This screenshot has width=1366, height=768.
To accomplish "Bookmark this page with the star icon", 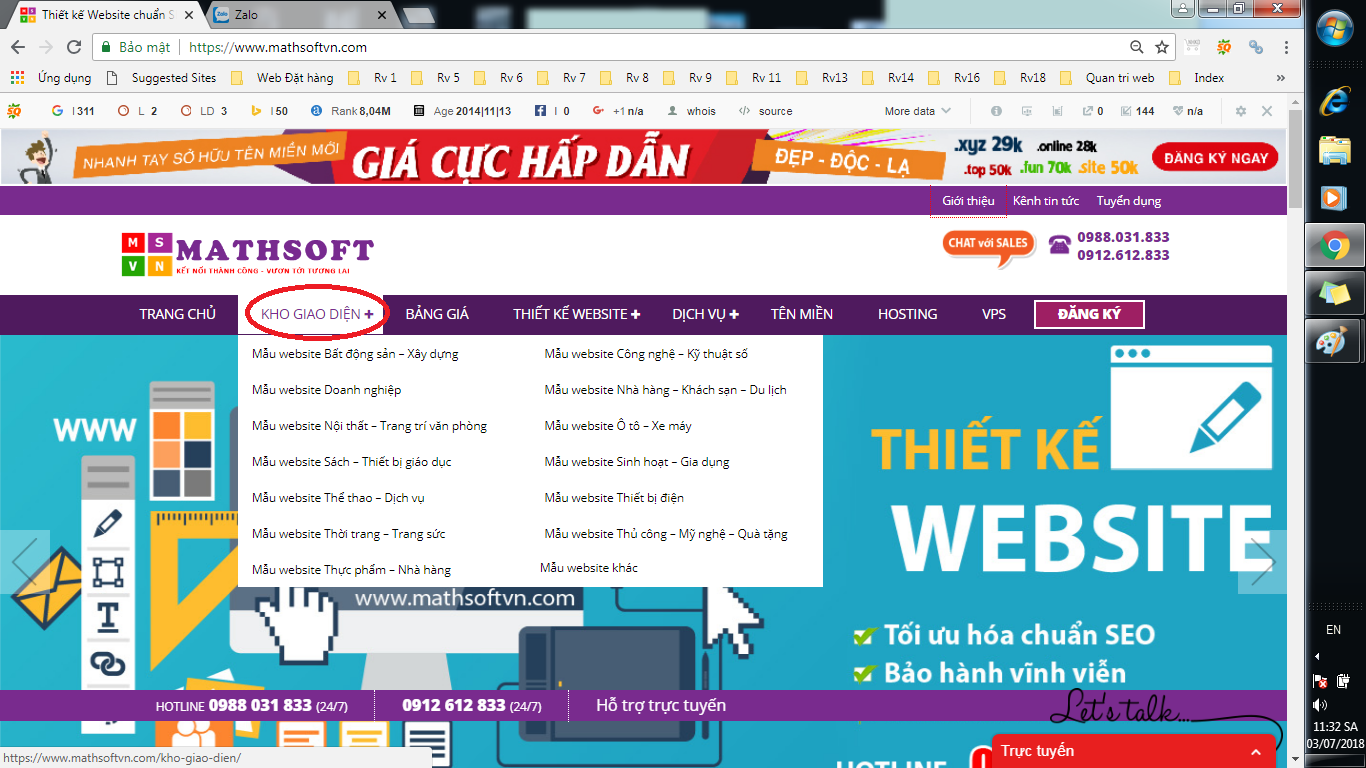I will click(1162, 47).
